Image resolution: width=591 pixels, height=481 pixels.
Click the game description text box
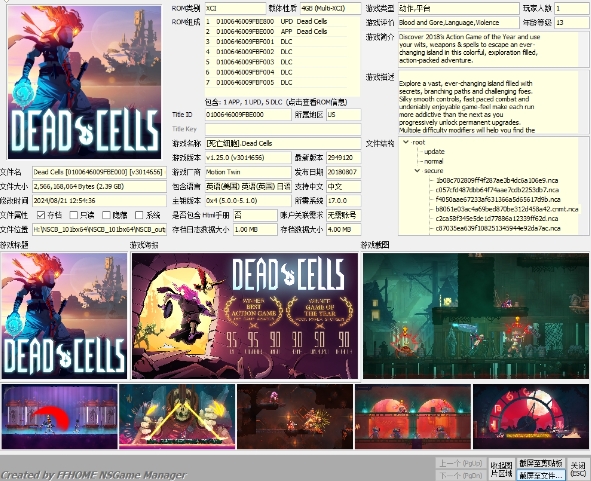point(493,102)
